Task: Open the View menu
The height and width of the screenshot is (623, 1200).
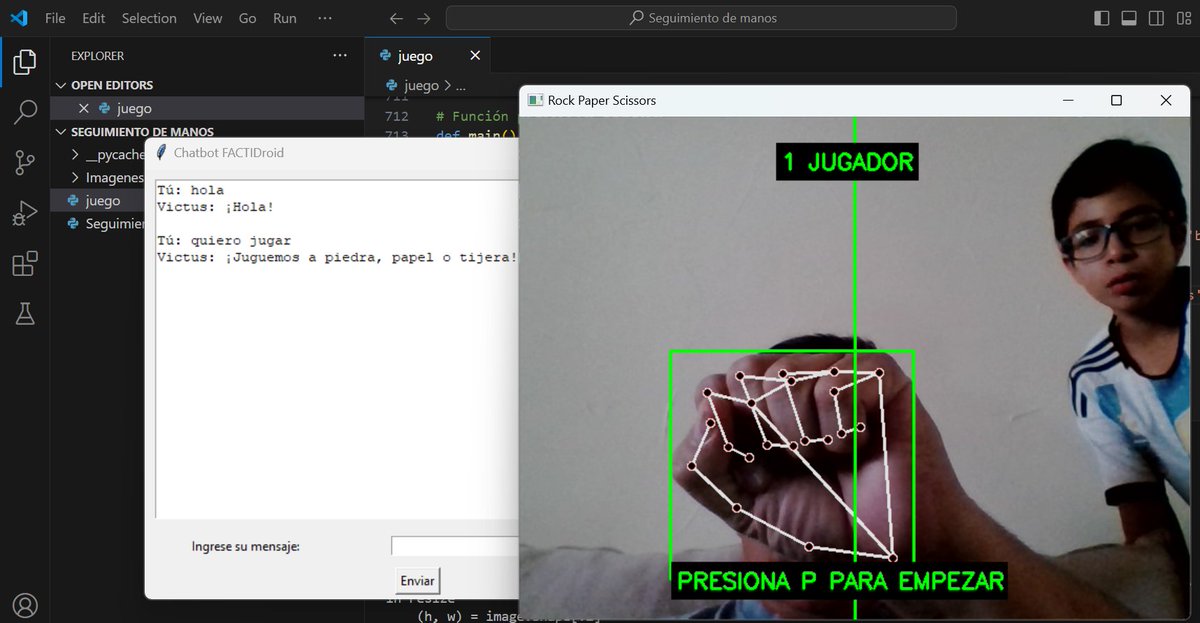Action: click(x=208, y=18)
